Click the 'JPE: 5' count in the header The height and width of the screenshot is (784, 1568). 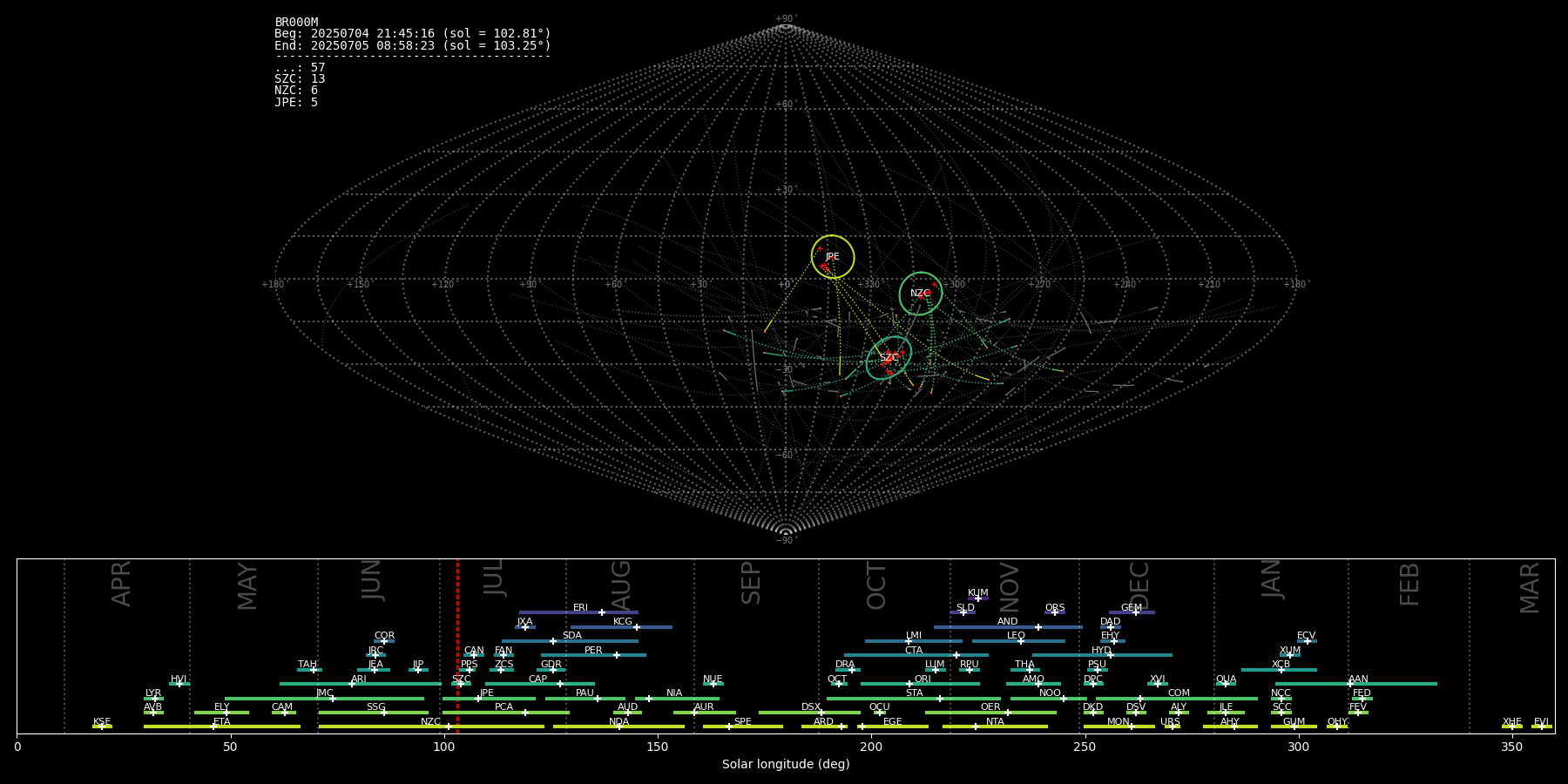(x=296, y=102)
